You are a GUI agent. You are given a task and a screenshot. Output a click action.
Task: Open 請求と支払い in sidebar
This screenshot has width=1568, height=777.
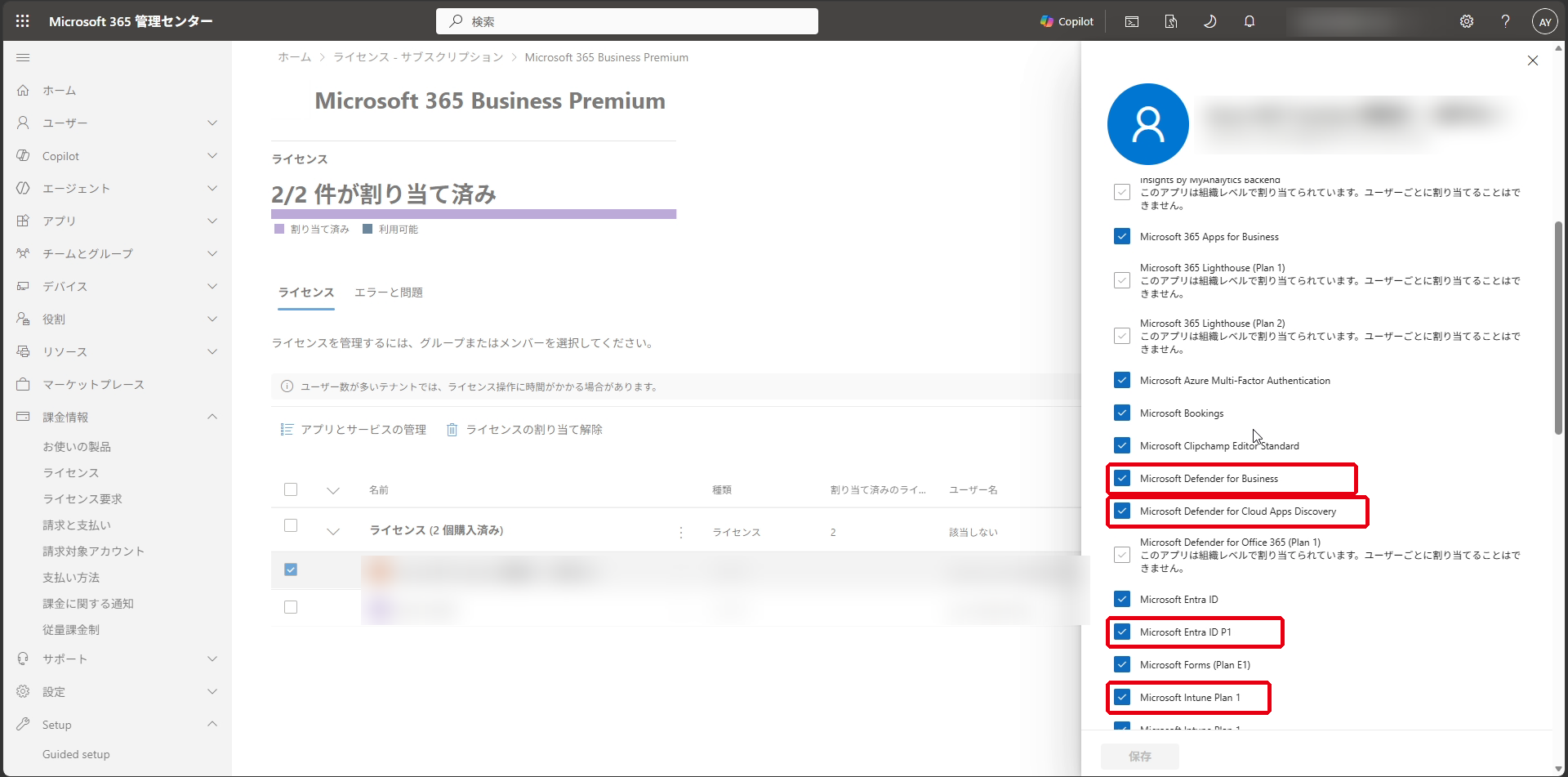[77, 525]
